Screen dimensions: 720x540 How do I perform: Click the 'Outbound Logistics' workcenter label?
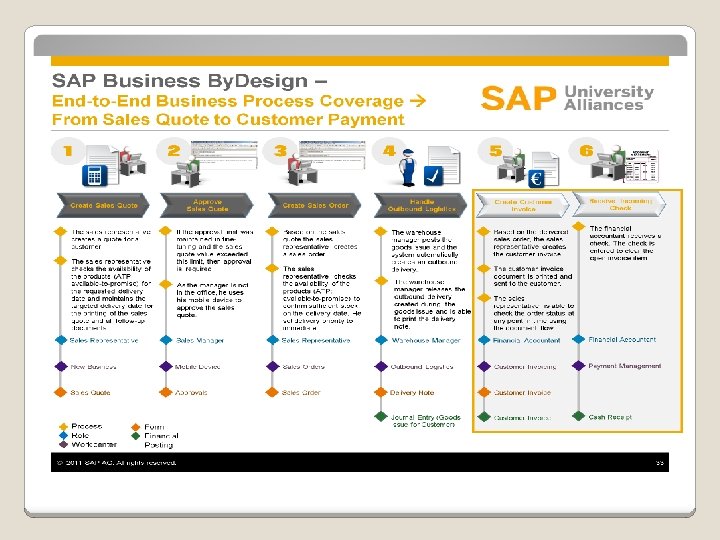click(x=422, y=366)
